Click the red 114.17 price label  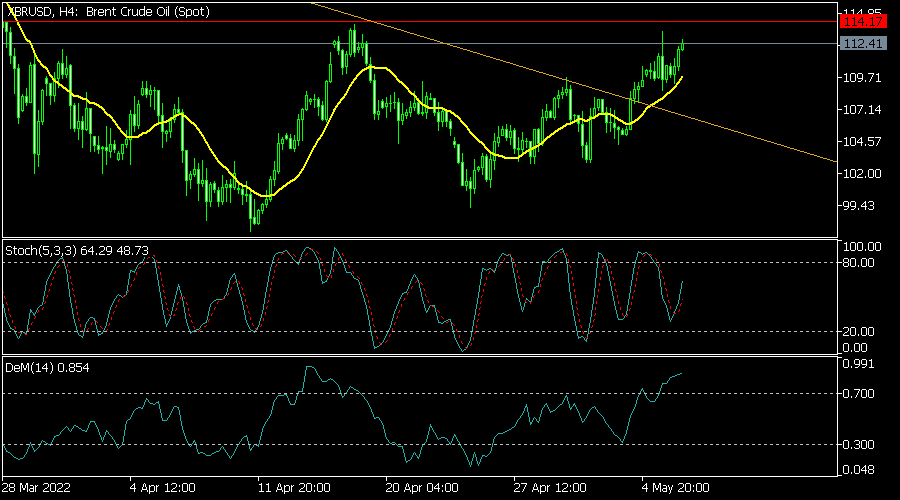(x=863, y=22)
